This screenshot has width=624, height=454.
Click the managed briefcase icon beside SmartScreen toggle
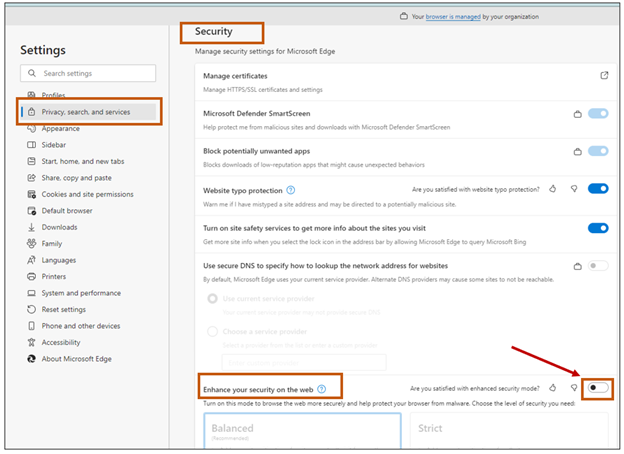tap(577, 114)
